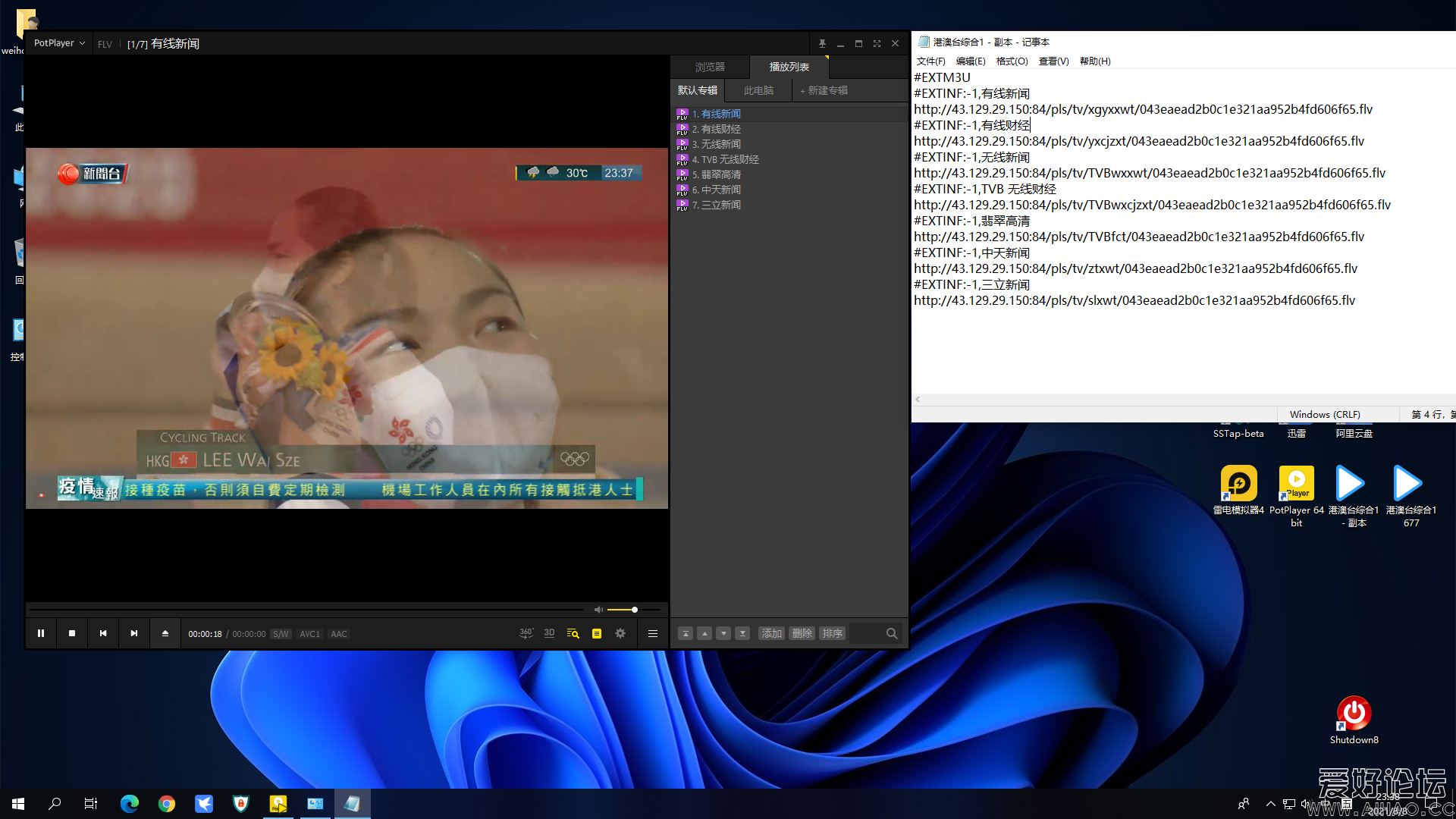1456x819 pixels.
Task: Skip to next playlist item
Action: (x=134, y=633)
